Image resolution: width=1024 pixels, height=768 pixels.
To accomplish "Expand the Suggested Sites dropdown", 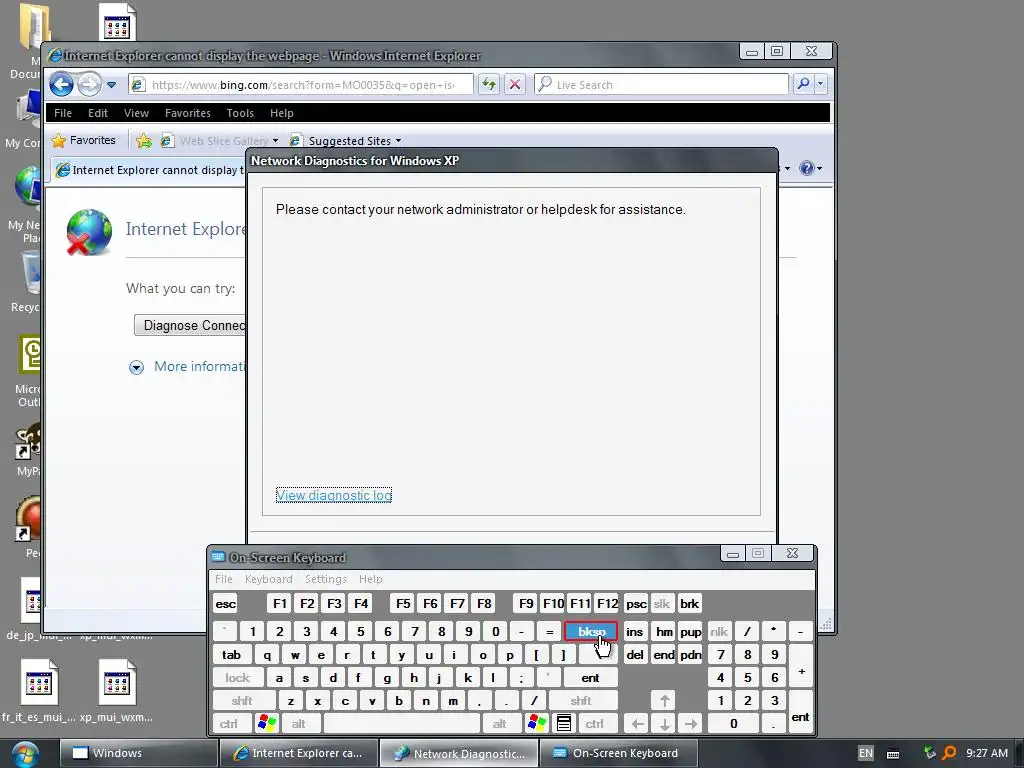I will pos(398,141).
